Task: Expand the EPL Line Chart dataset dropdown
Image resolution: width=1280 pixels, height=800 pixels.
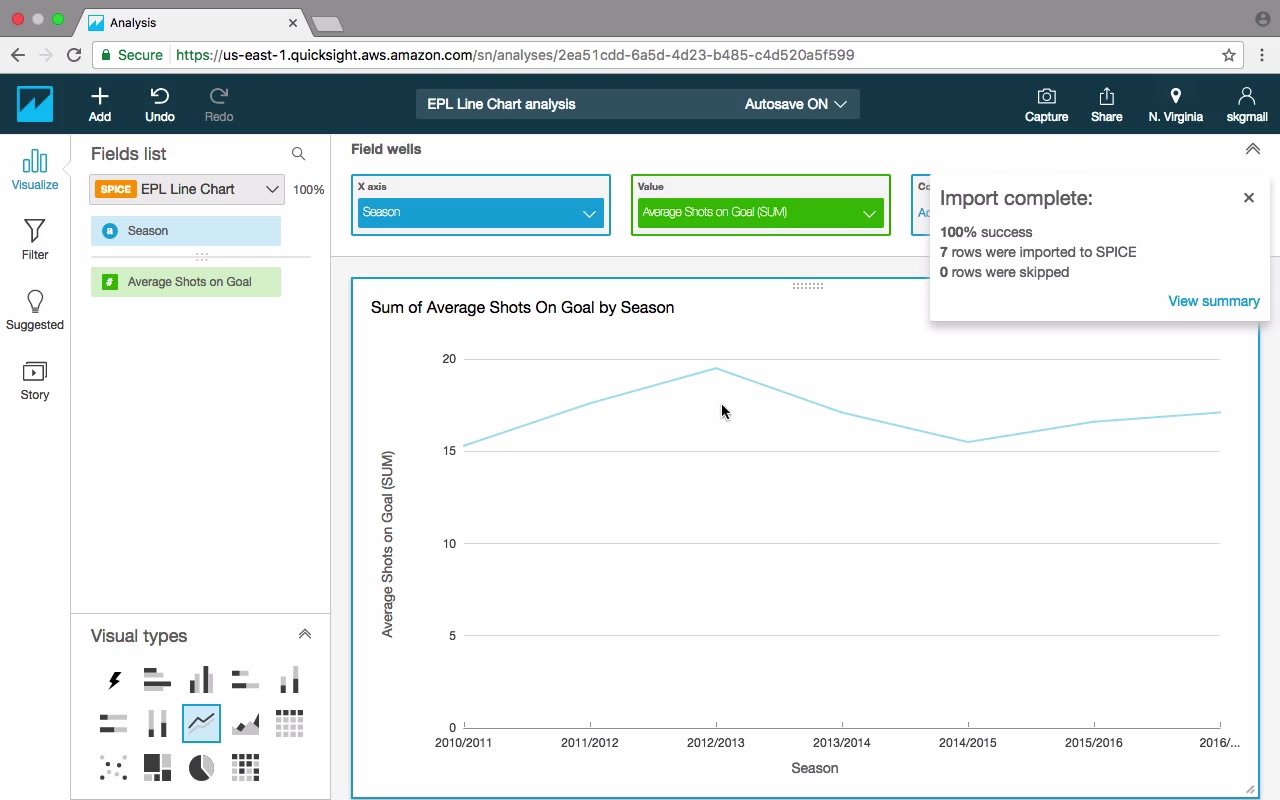Action: click(271, 189)
